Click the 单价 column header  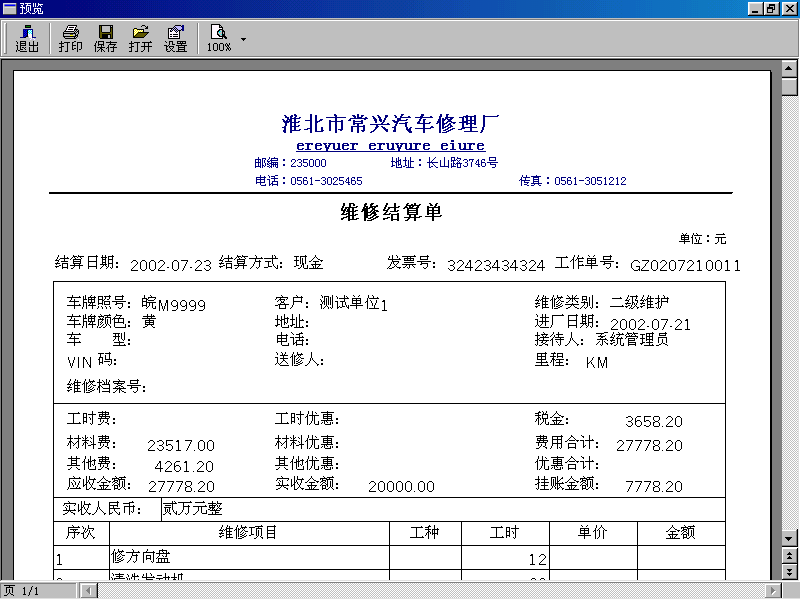click(592, 533)
